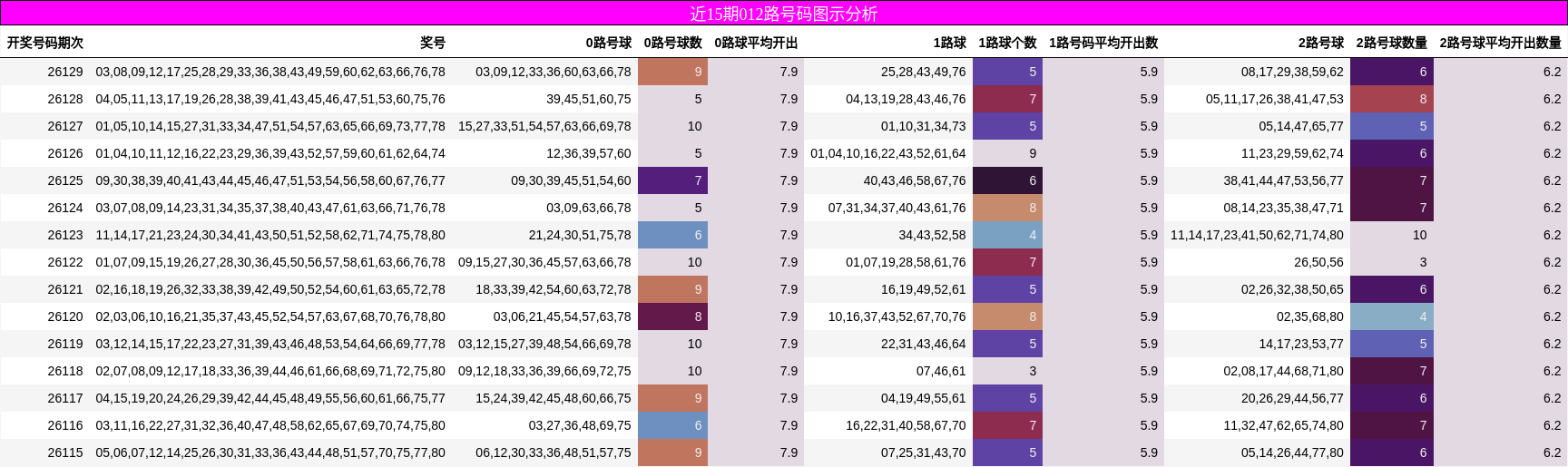
Task: Click the orange 0路号球数 cell for 26129
Action: 672,72
